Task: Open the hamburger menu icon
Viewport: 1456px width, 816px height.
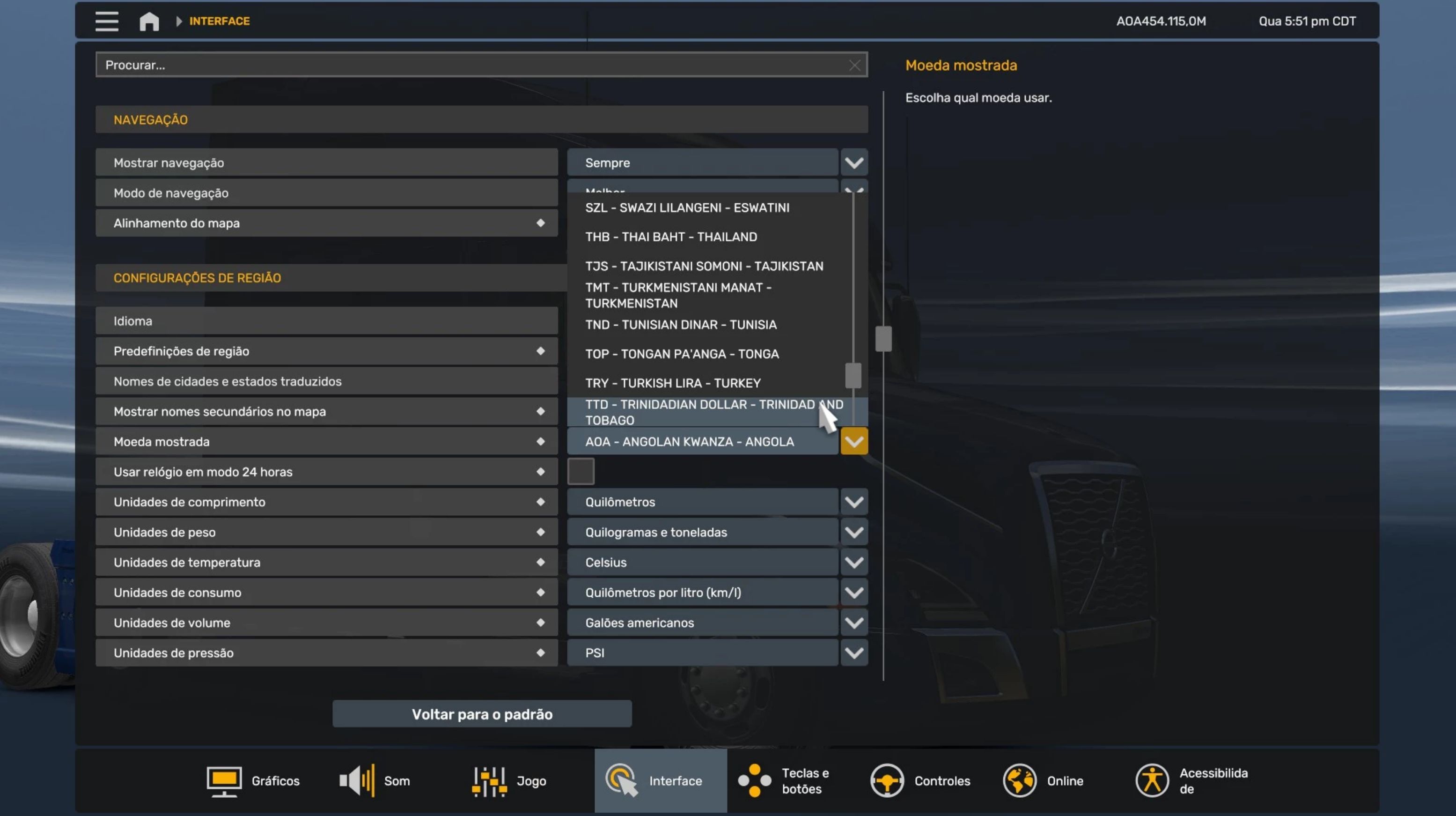Action: (x=106, y=21)
